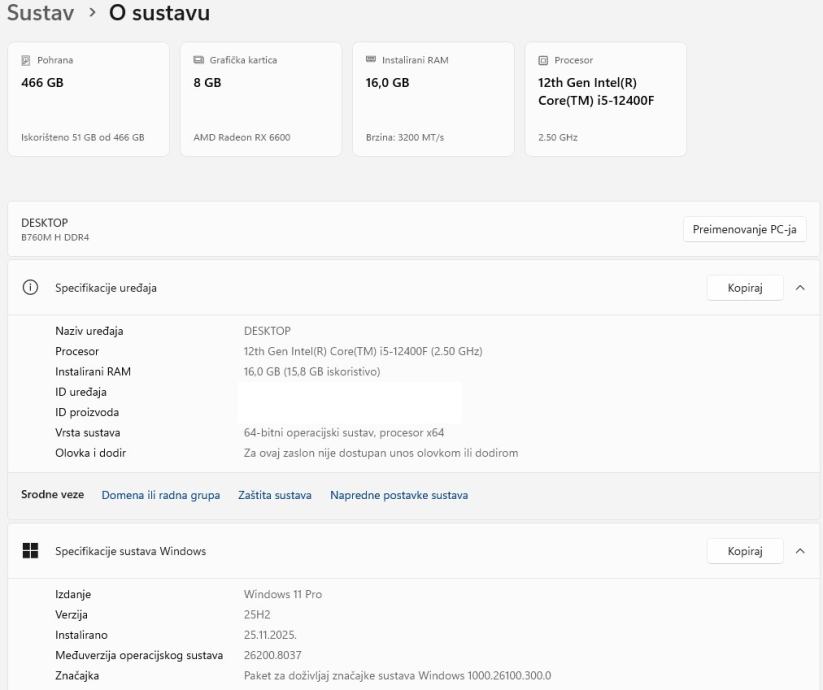823x690 pixels.
Task: Copy Windows specifications with Kopiraj button
Action: point(745,551)
